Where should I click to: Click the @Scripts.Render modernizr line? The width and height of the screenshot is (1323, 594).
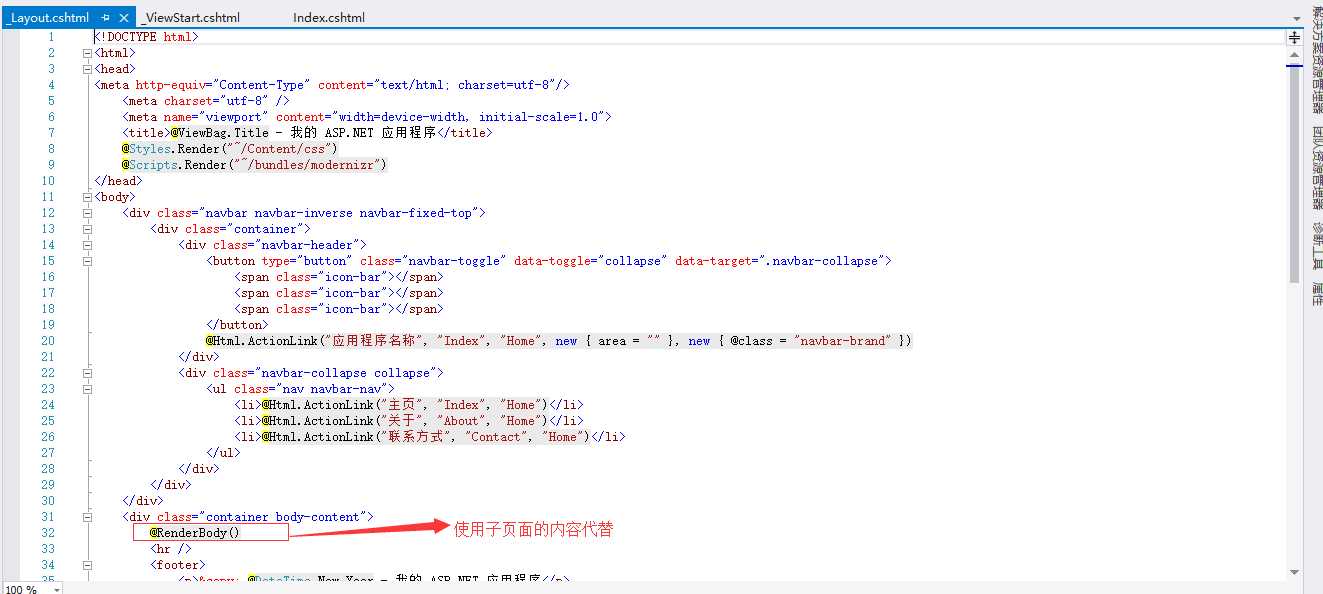(254, 165)
